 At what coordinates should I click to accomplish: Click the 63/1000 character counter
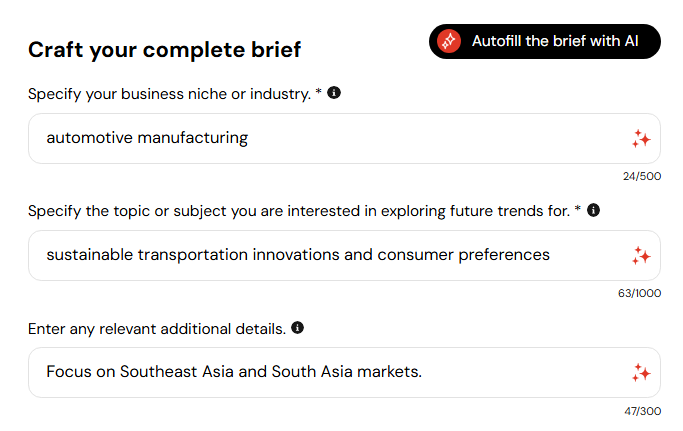coord(638,294)
